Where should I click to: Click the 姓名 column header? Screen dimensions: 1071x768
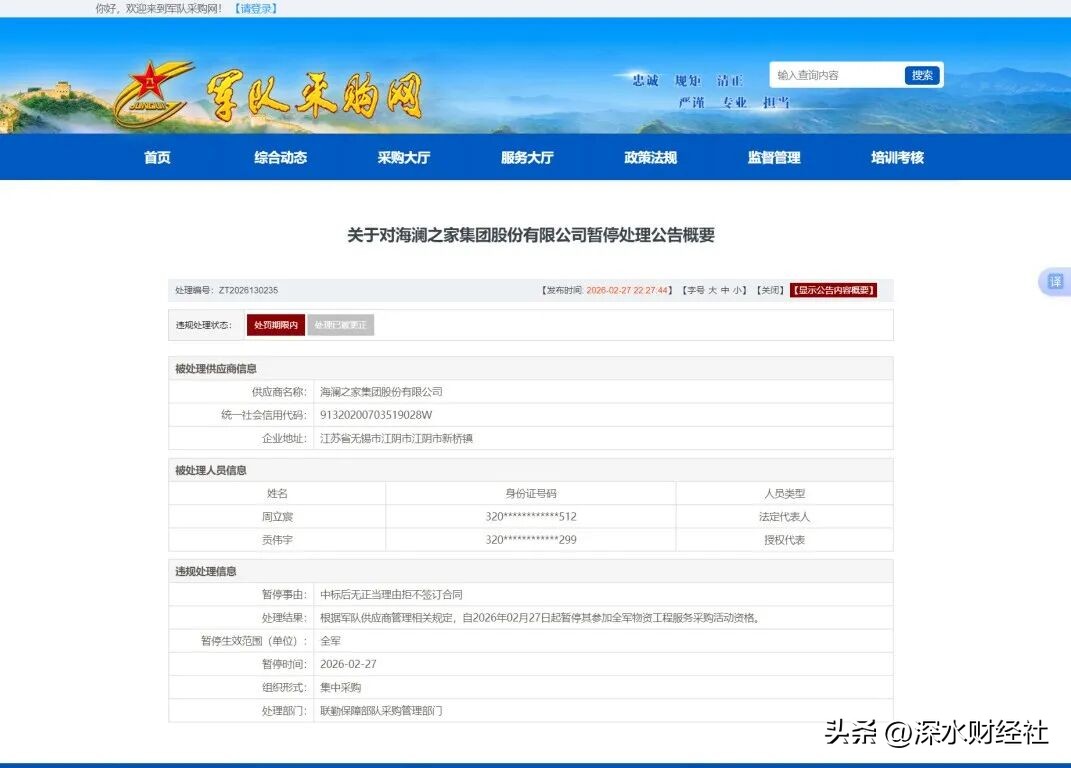pos(277,493)
